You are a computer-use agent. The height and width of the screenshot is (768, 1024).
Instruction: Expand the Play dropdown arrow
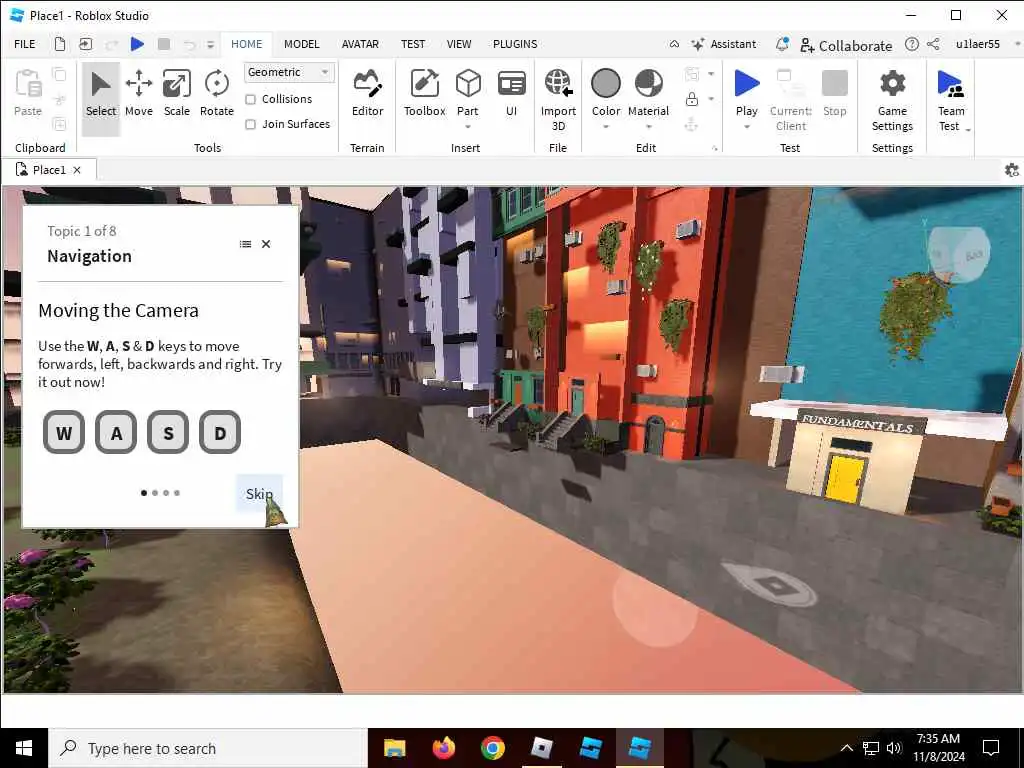[x=746, y=127]
